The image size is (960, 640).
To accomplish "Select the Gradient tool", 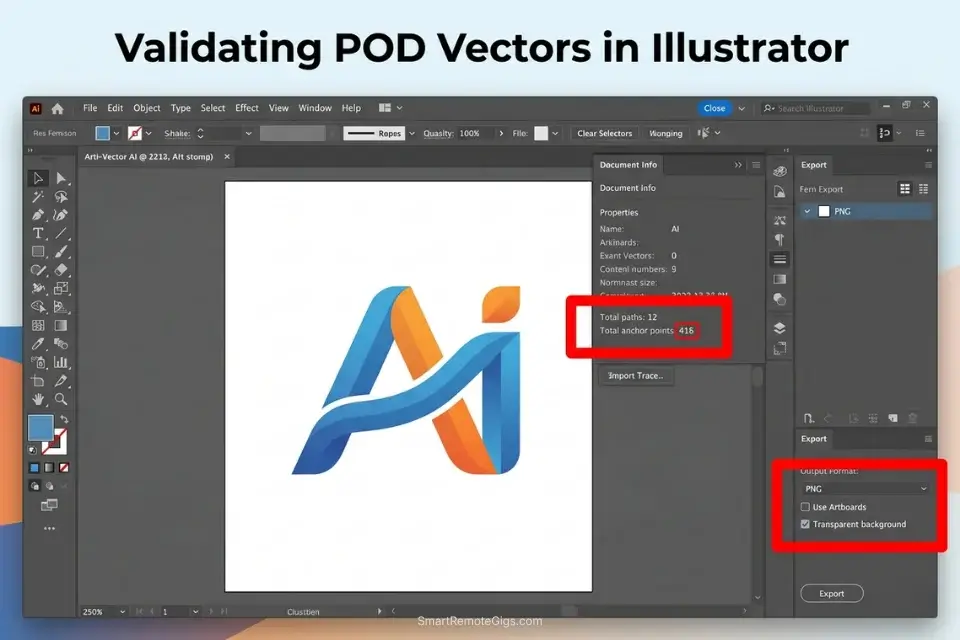I will click(x=61, y=325).
